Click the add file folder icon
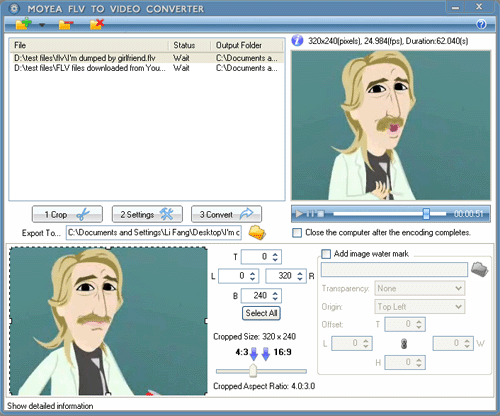This screenshot has height=416, width=500. click(x=24, y=24)
